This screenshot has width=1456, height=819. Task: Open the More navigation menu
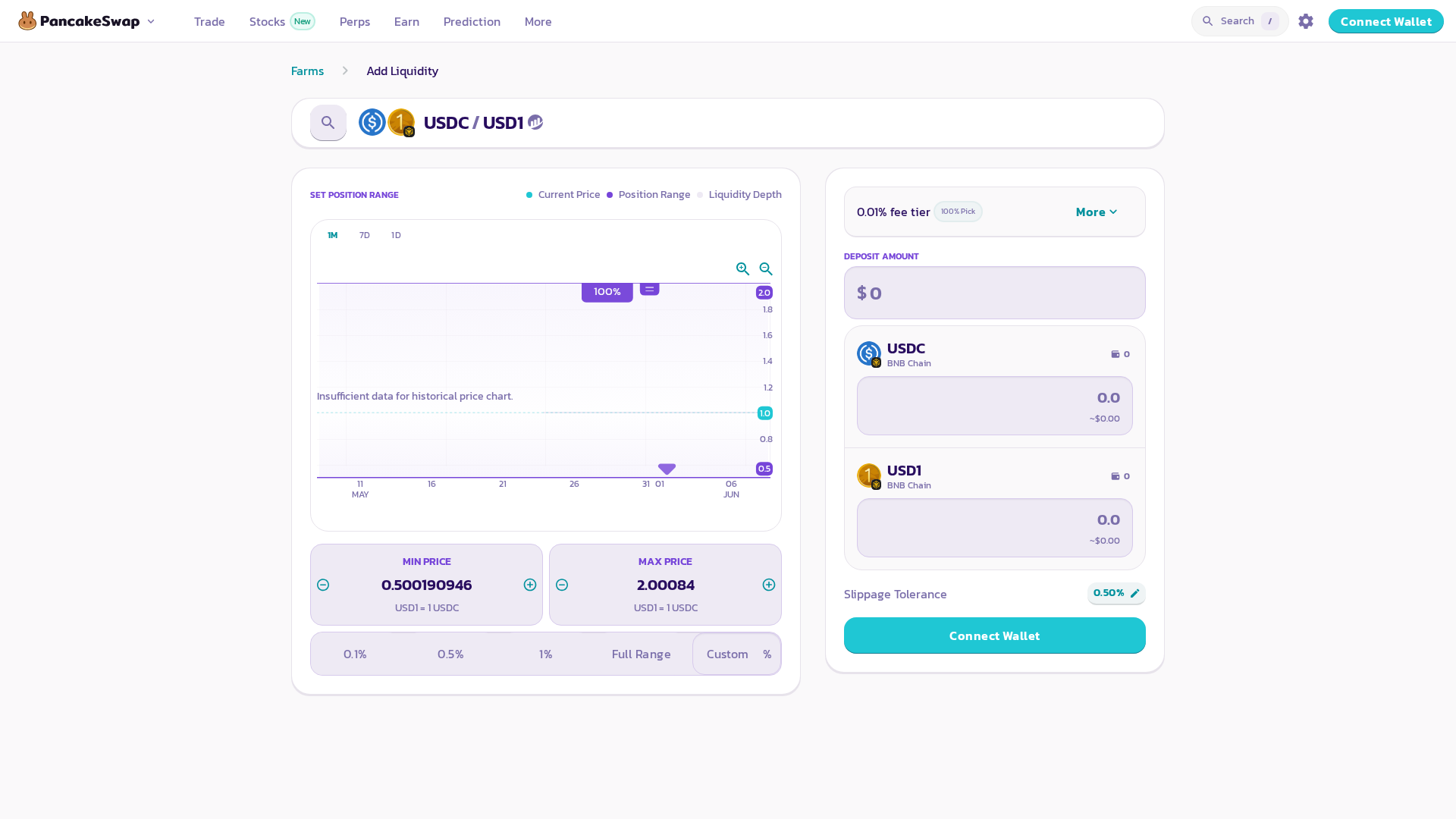[x=538, y=21]
